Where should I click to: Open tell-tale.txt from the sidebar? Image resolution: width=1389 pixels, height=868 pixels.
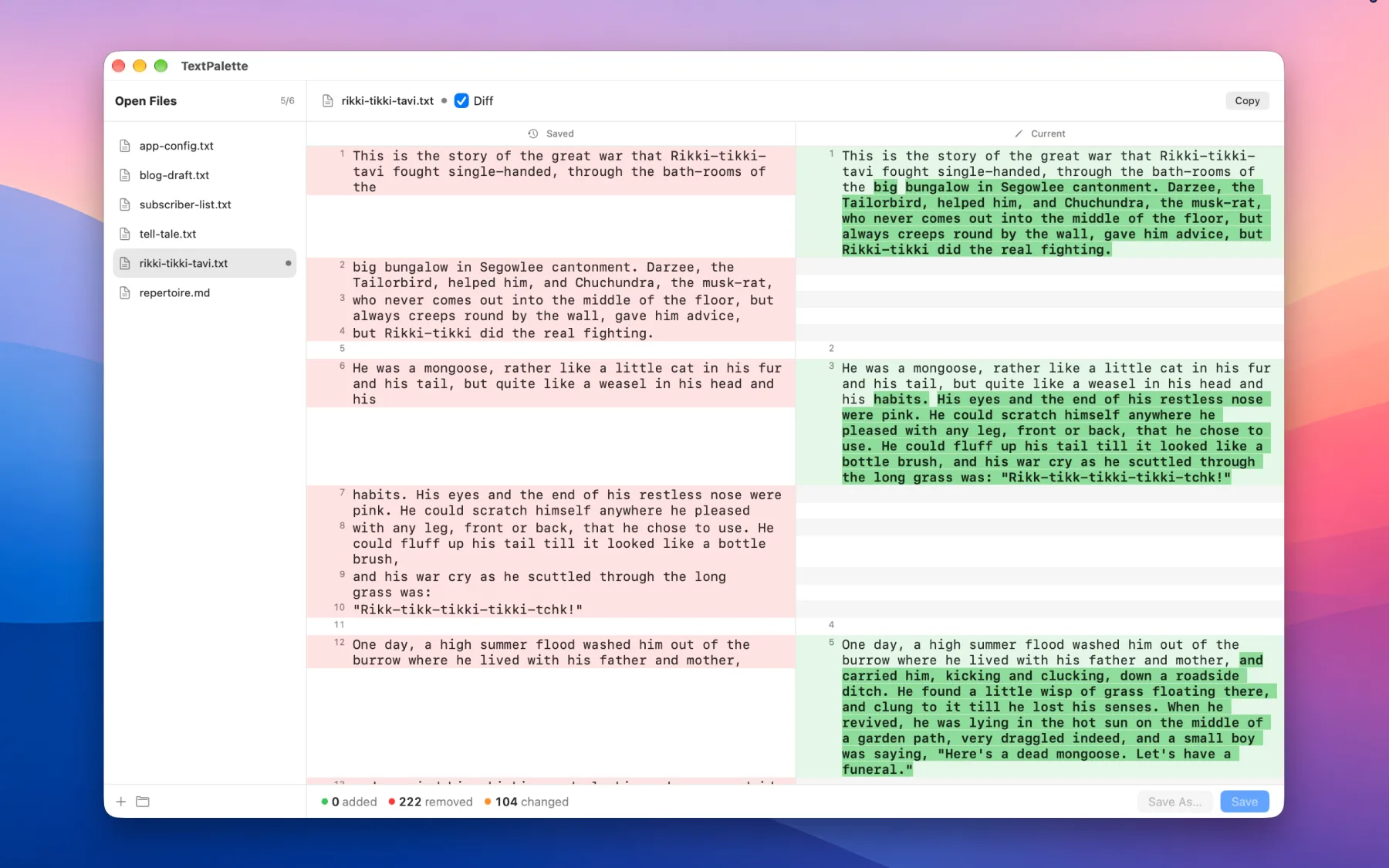click(204, 234)
